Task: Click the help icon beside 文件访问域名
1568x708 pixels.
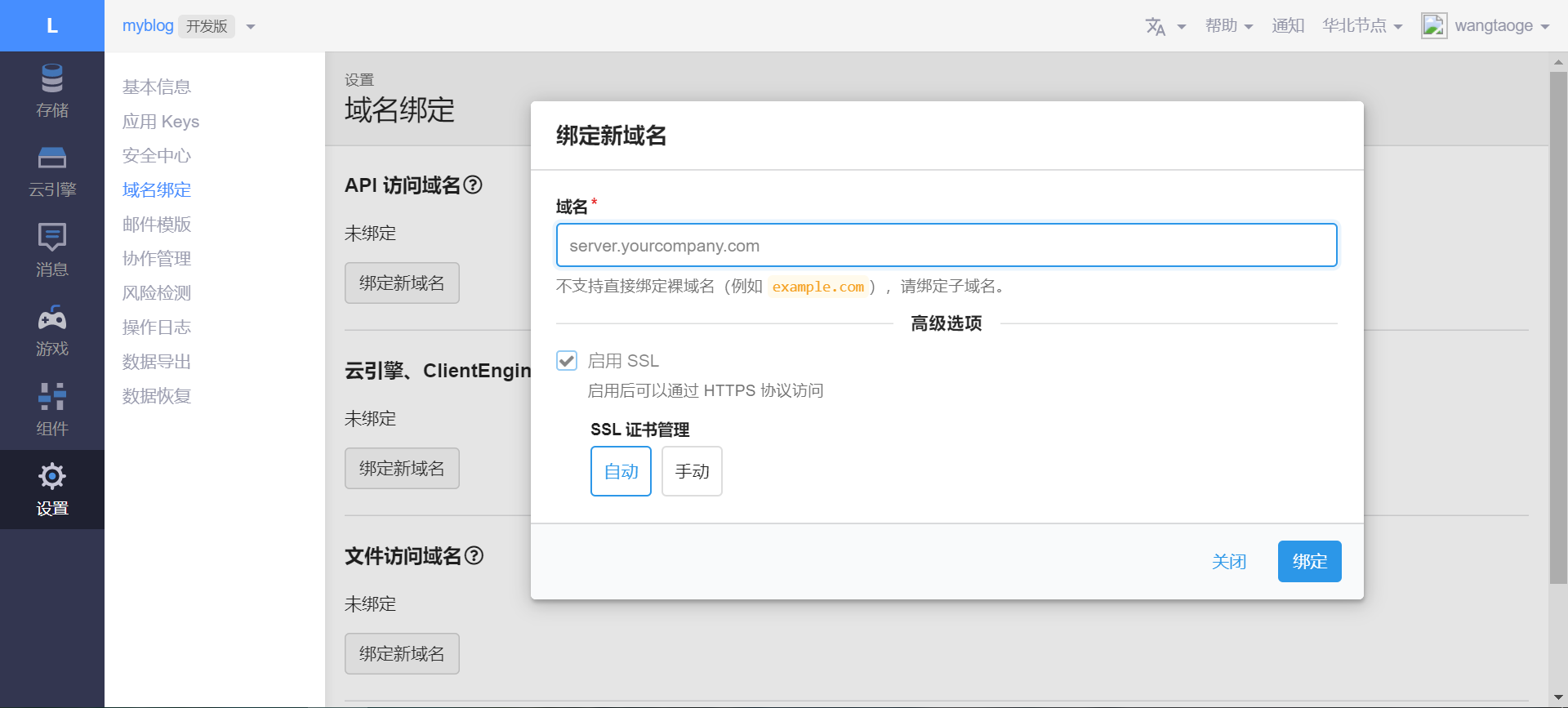Action: pyautogui.click(x=474, y=556)
